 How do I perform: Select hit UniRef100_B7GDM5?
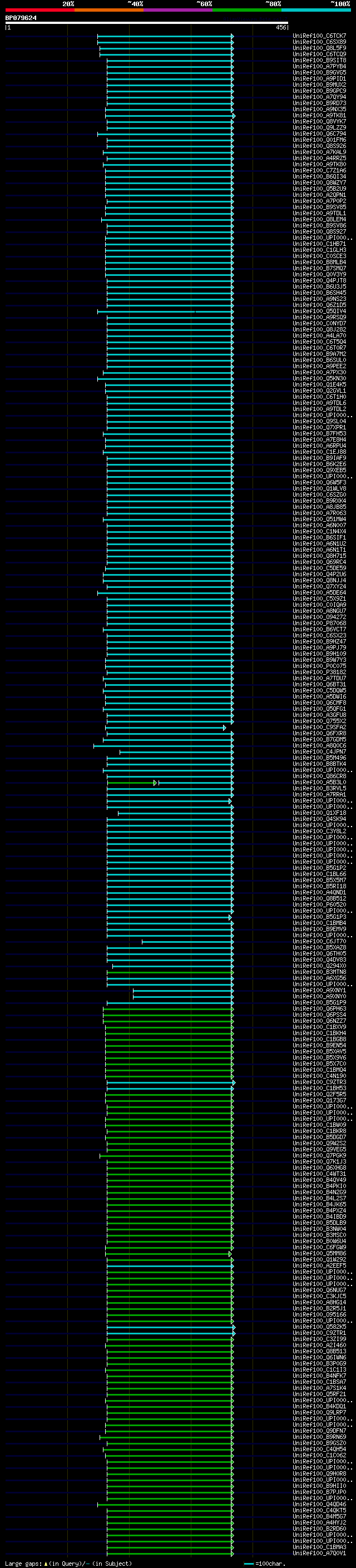319,740
